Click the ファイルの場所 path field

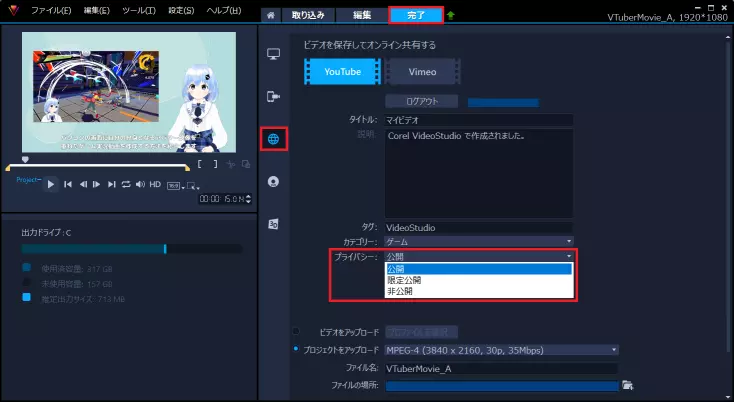(x=501, y=386)
